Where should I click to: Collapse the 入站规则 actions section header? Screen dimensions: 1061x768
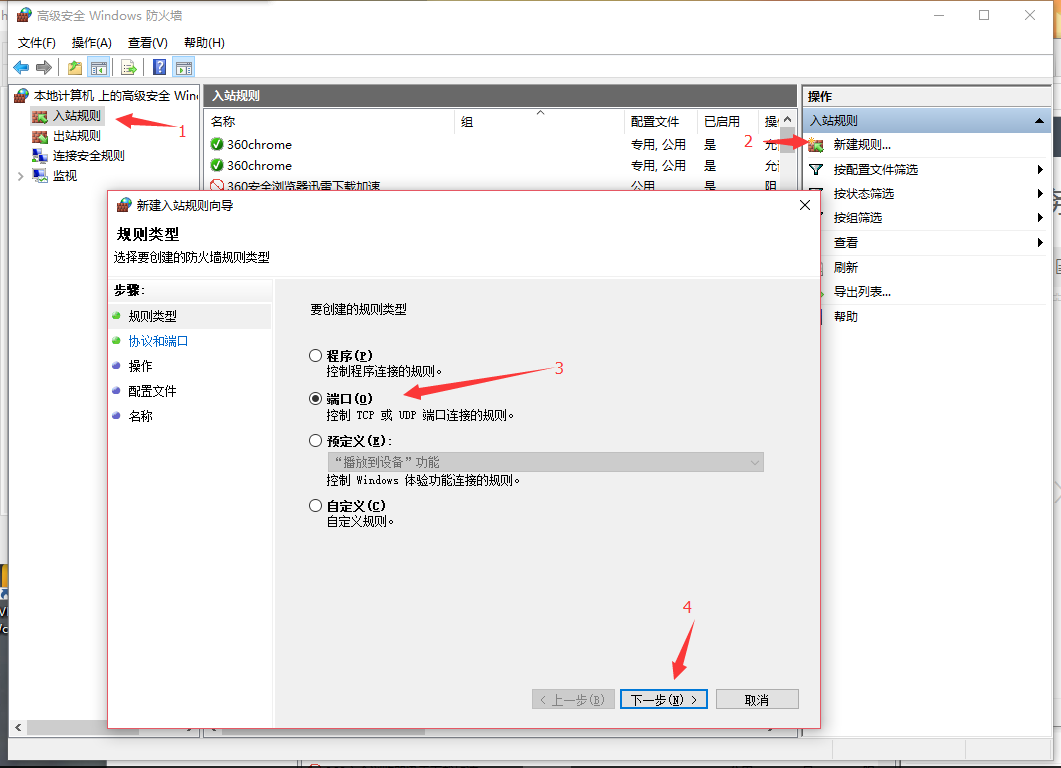(x=1039, y=120)
